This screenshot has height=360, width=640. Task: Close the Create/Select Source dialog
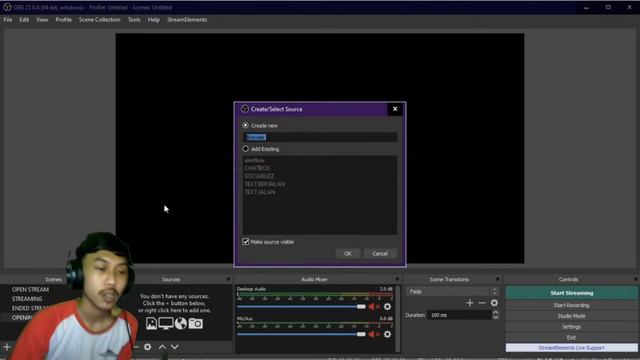pyautogui.click(x=395, y=109)
